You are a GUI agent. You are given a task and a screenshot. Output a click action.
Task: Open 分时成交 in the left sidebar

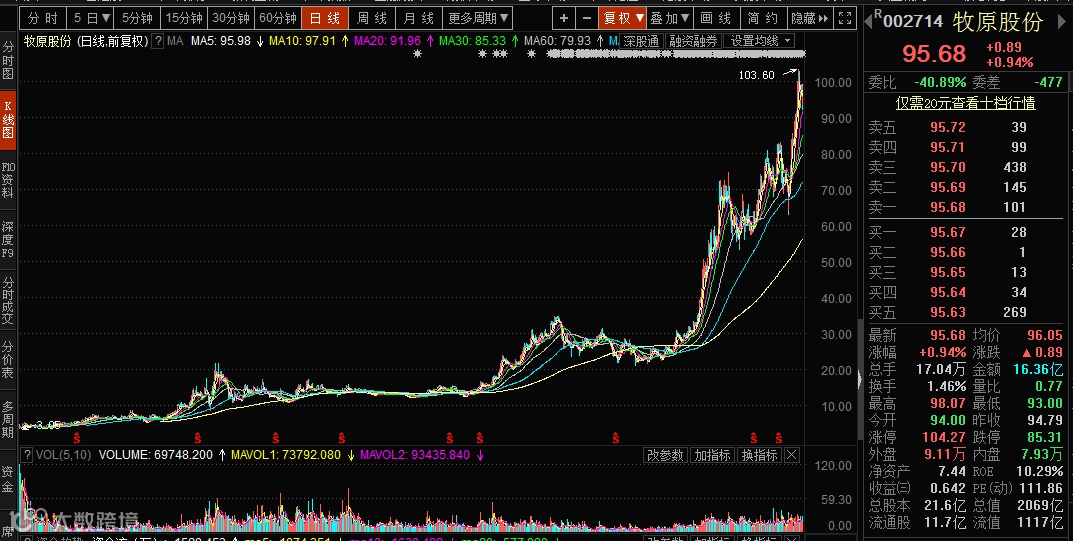pyautogui.click(x=8, y=300)
